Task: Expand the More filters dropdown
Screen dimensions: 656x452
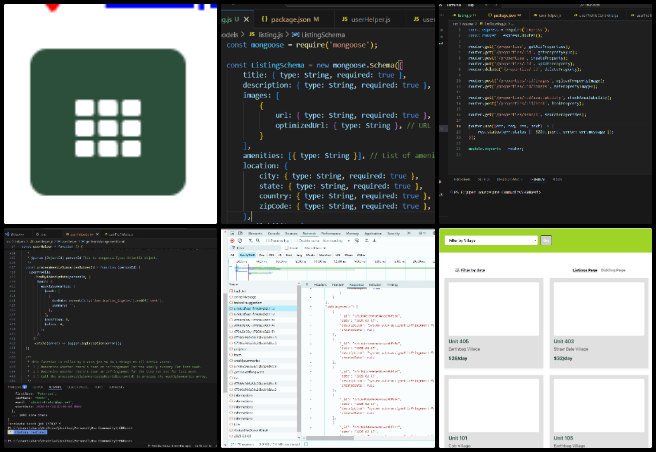Action: 315,248
